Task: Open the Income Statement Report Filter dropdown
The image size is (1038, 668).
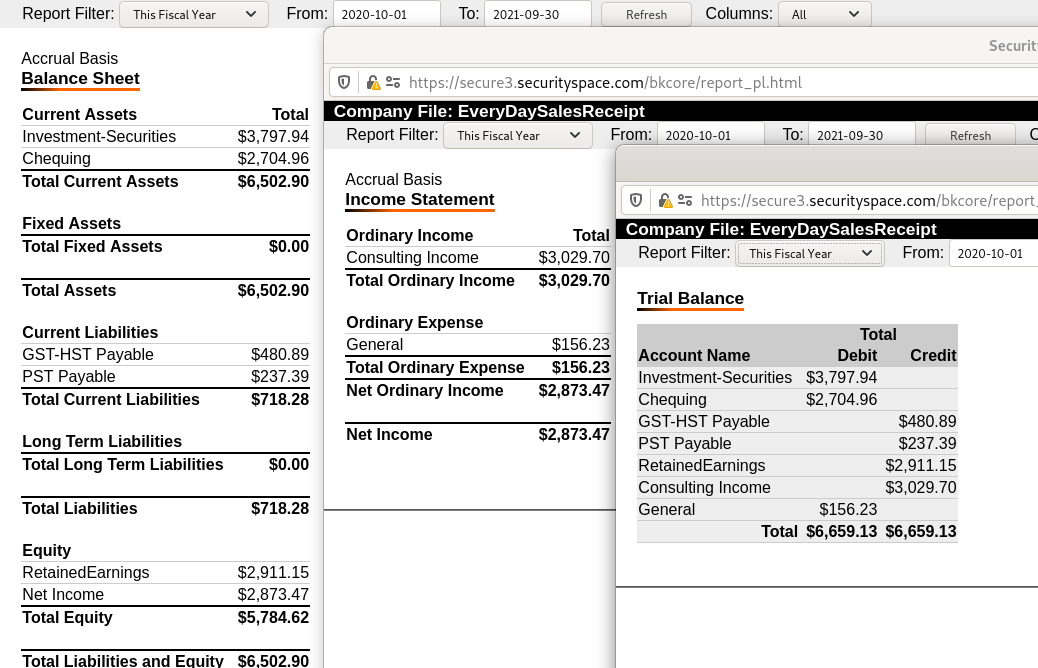Action: pyautogui.click(x=517, y=135)
